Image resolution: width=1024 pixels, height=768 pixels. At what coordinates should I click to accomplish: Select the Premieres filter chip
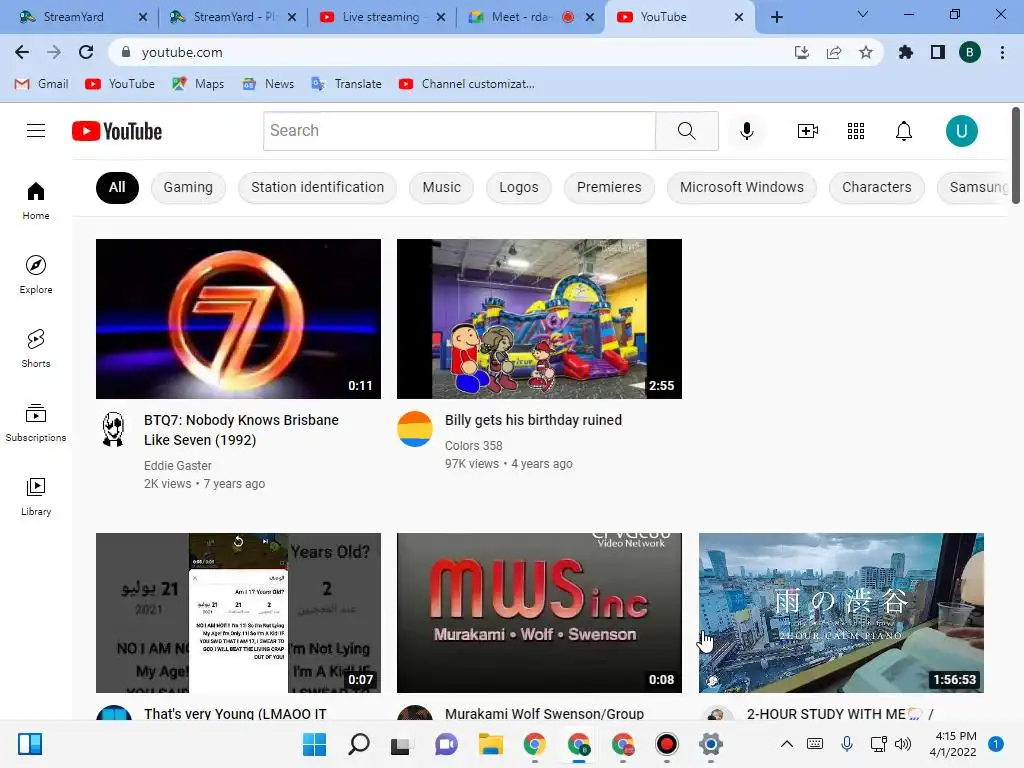tap(609, 187)
